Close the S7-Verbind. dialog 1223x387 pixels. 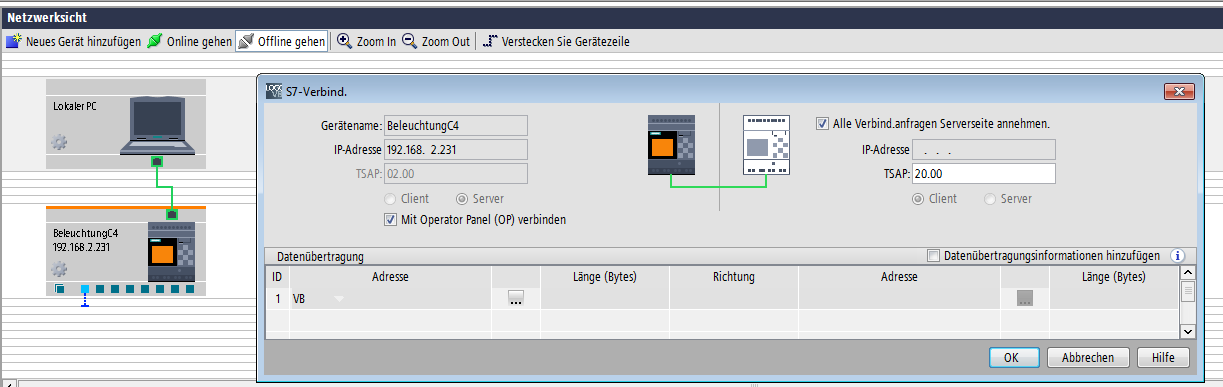click(x=1179, y=91)
